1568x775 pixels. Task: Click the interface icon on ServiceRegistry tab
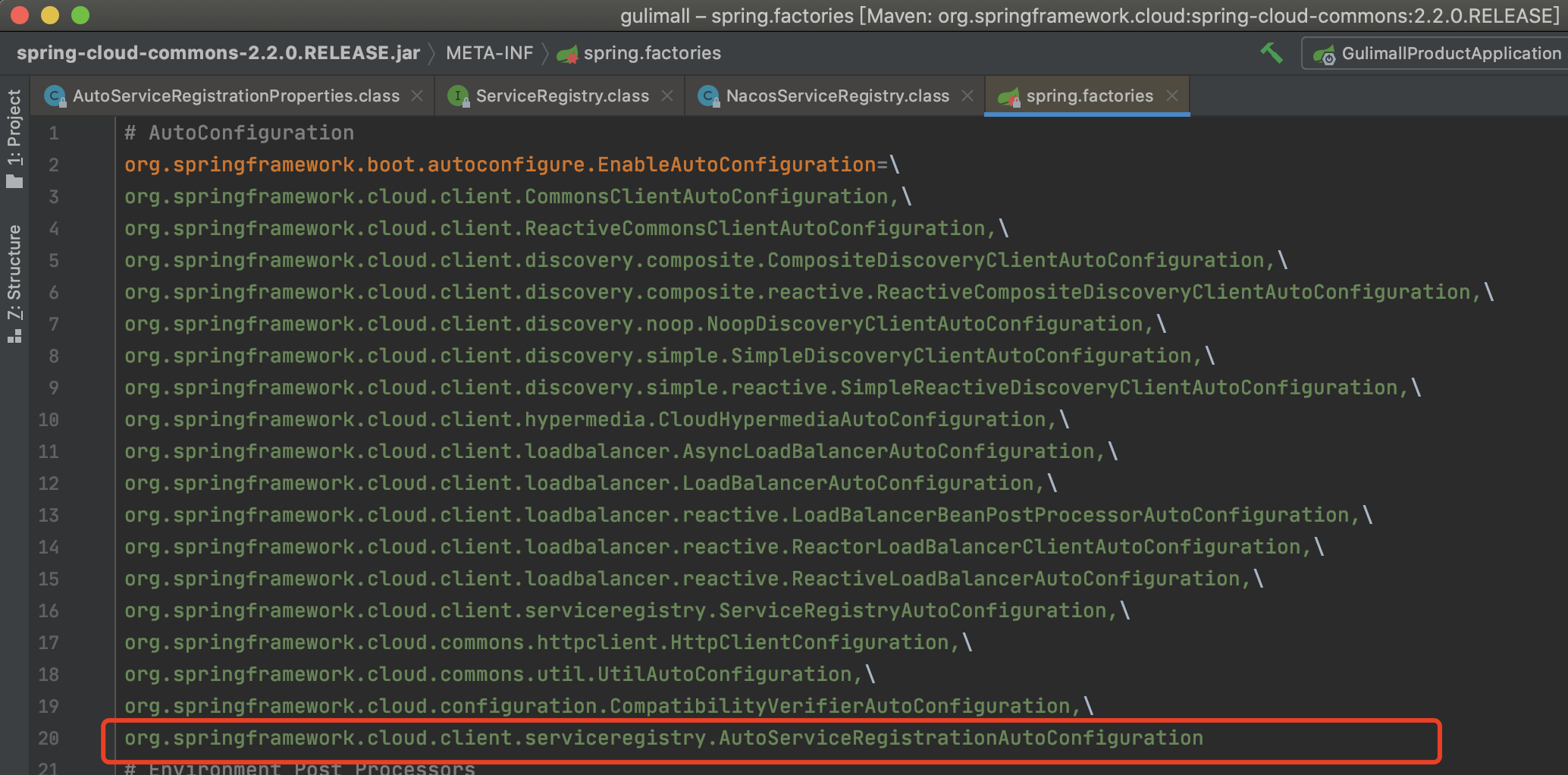tap(458, 96)
